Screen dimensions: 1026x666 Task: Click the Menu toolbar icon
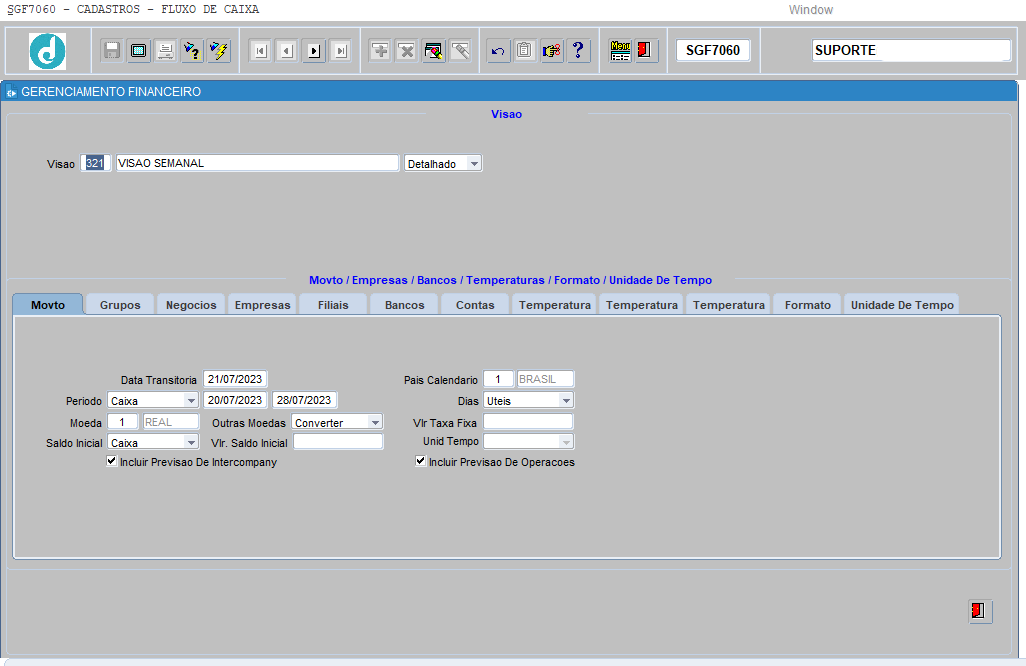coord(620,50)
